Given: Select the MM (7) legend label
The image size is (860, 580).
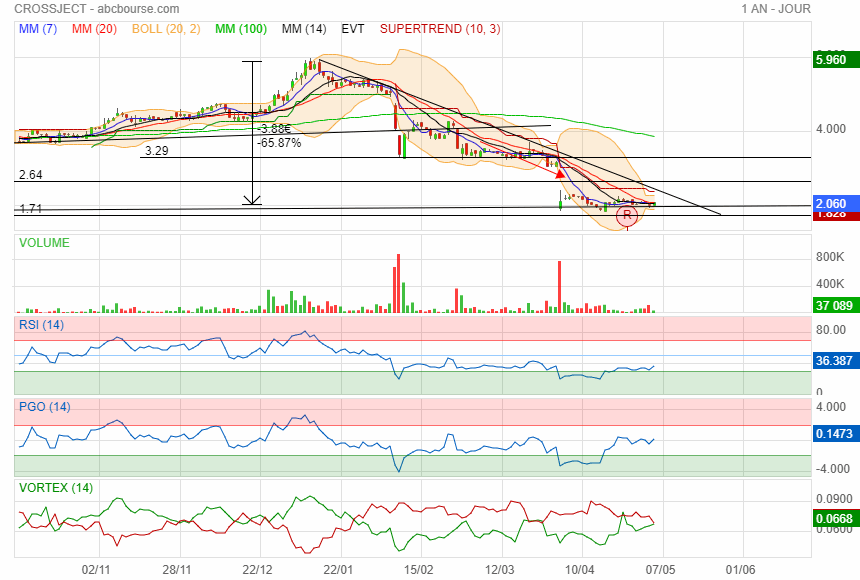Looking at the screenshot, I should [38, 29].
